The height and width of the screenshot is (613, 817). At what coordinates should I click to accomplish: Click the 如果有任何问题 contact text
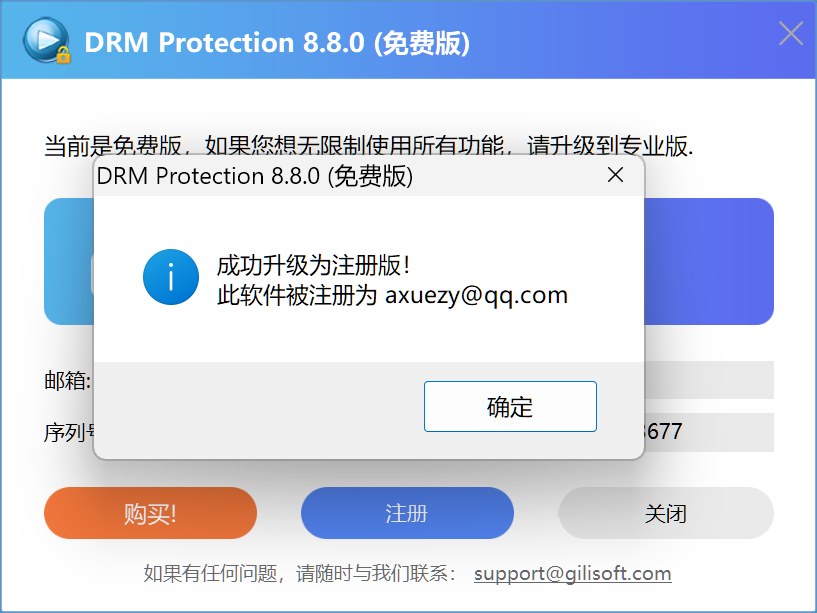300,574
